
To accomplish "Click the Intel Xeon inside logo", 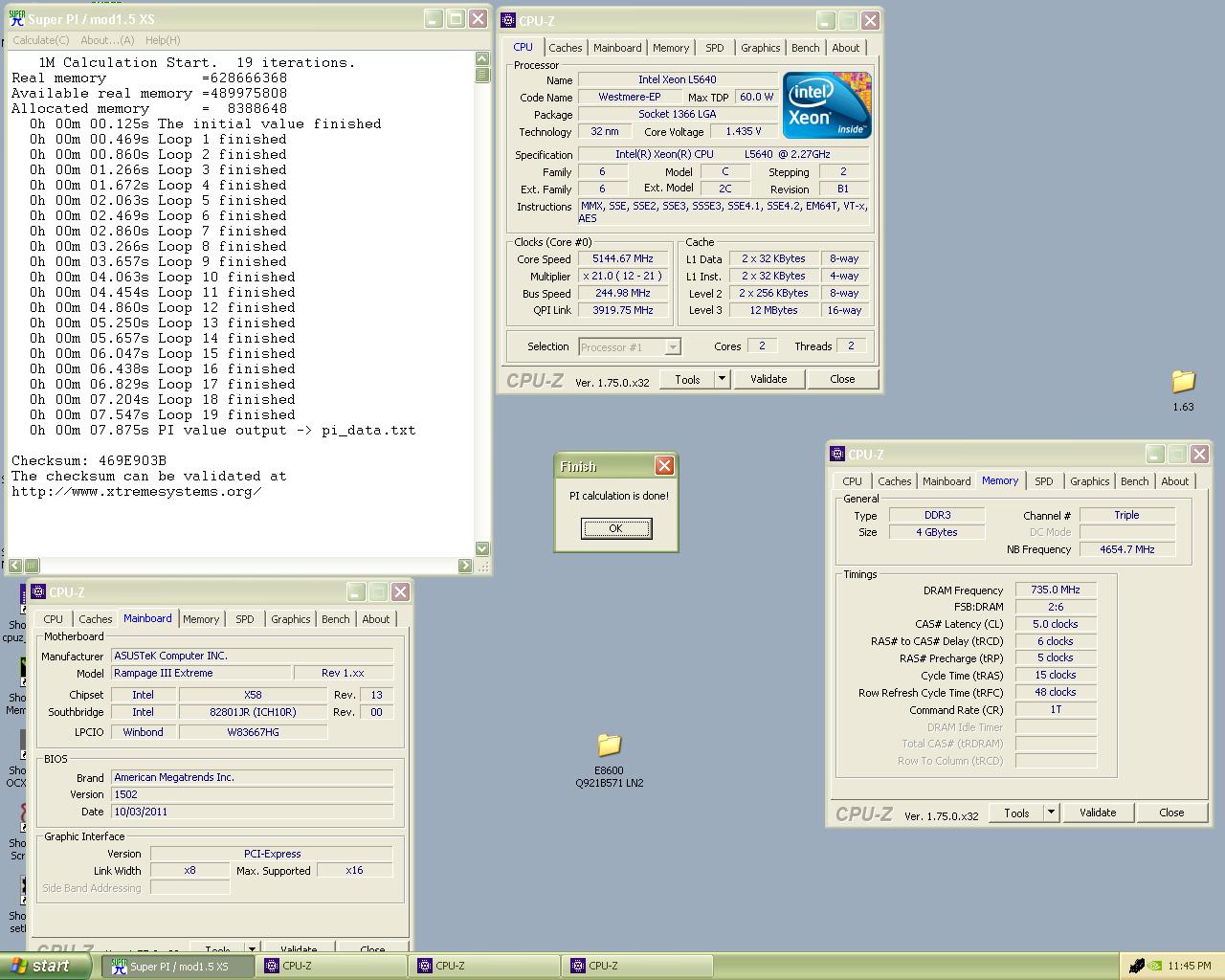I will point(827,105).
